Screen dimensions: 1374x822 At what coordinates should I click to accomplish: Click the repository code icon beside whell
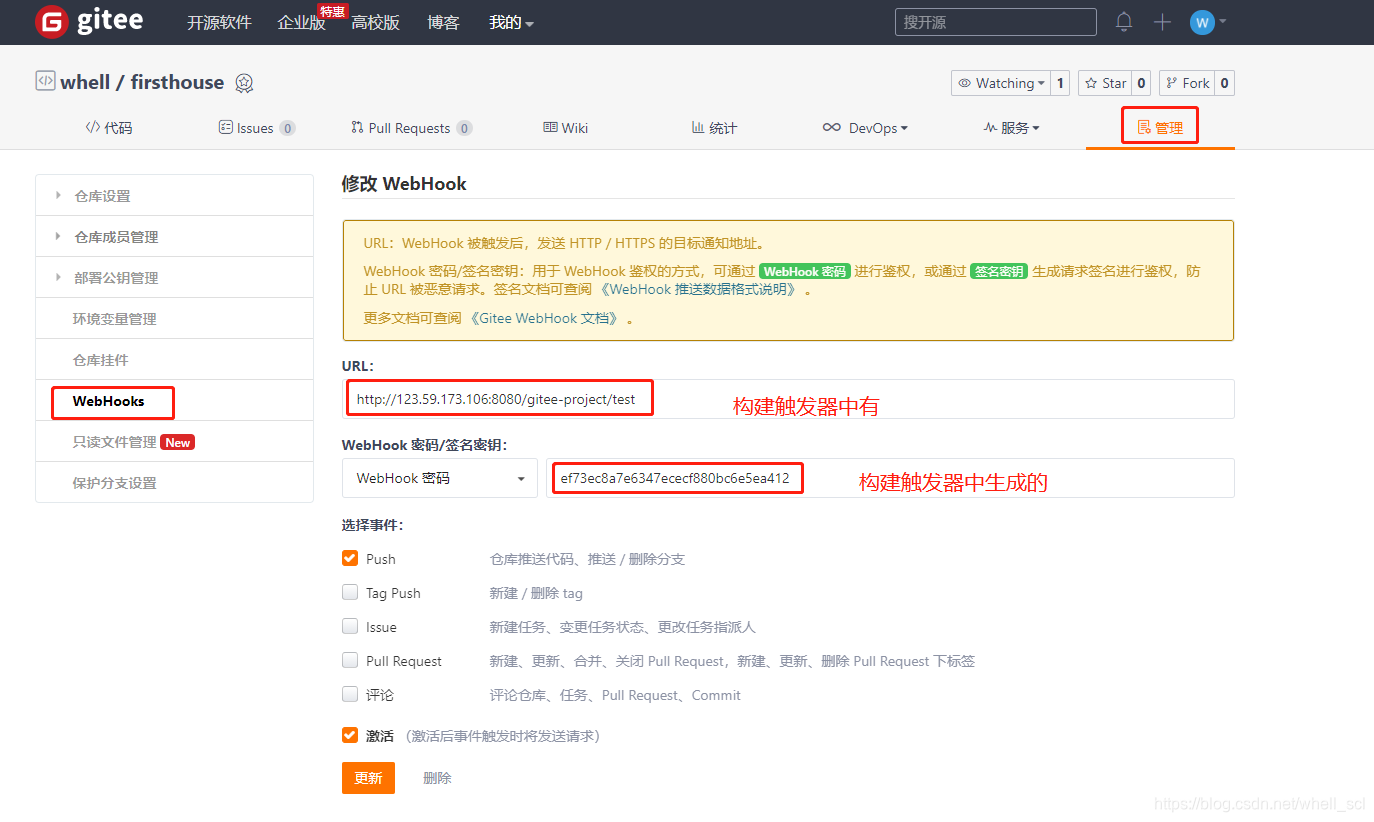pos(45,81)
